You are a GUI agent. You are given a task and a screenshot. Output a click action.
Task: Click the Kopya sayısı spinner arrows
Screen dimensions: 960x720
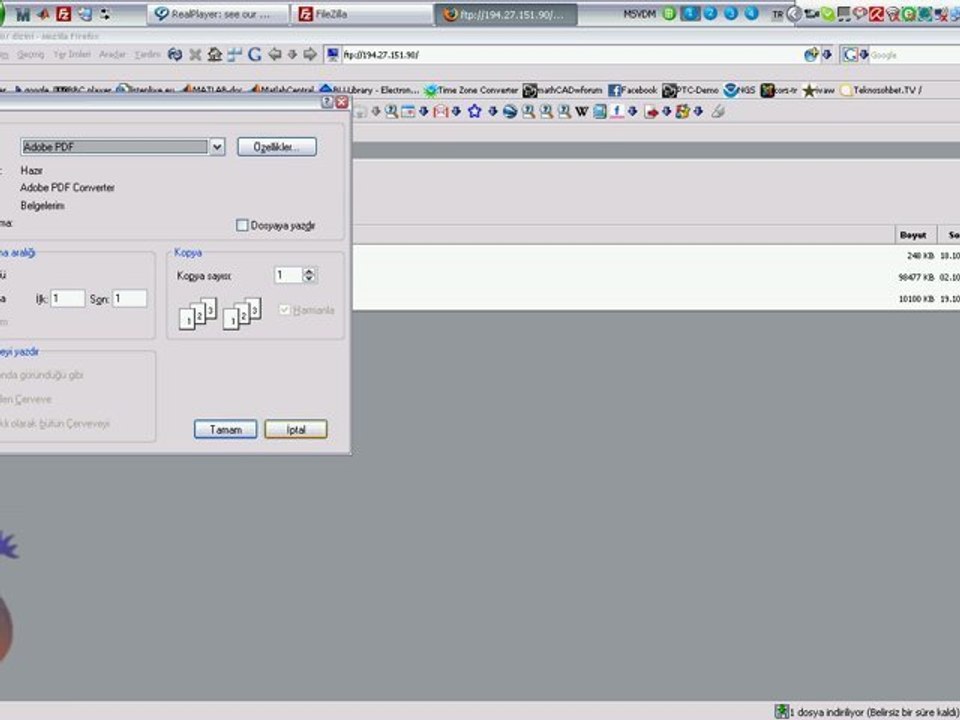pyautogui.click(x=309, y=275)
